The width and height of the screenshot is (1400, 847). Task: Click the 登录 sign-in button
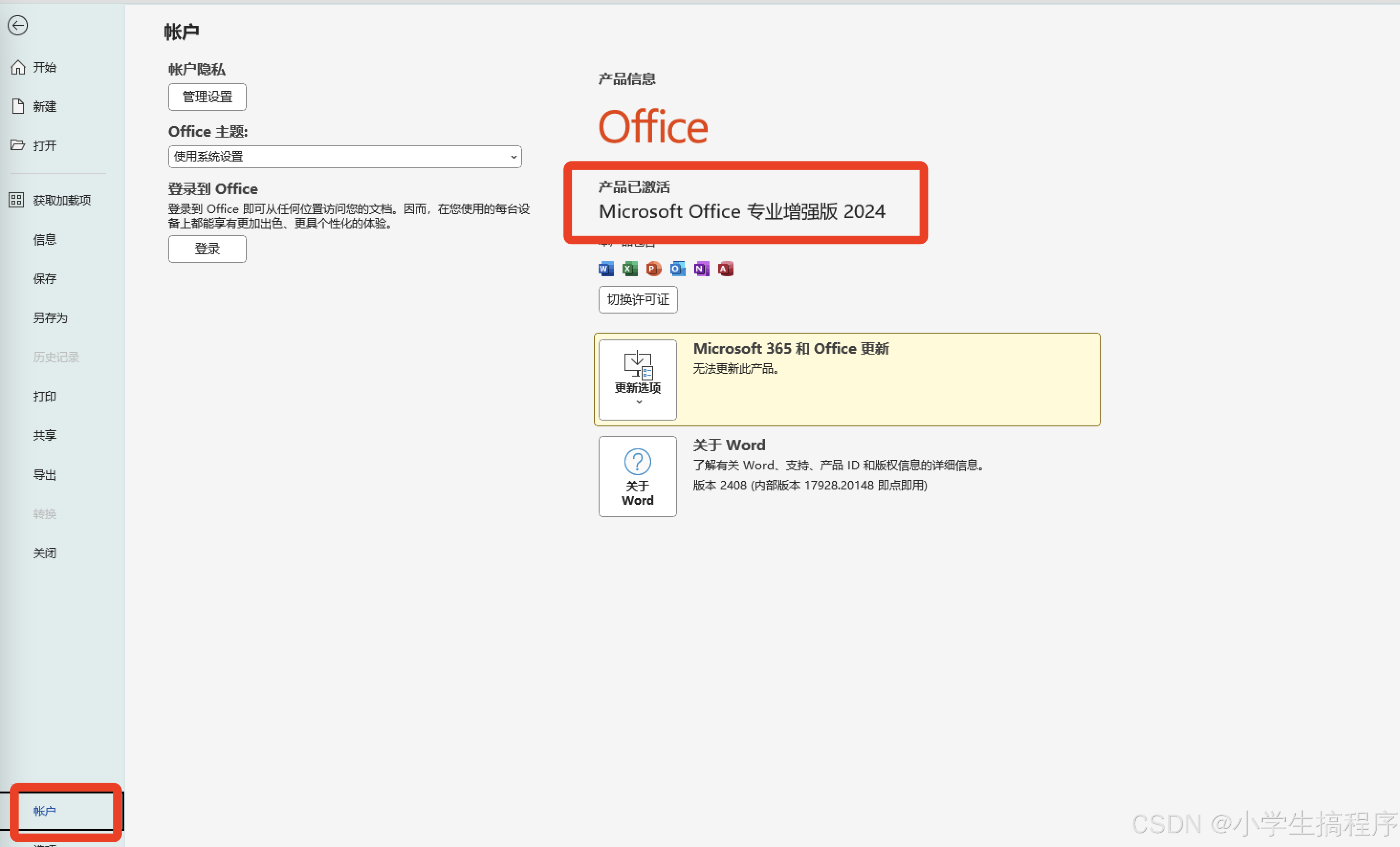click(x=208, y=249)
